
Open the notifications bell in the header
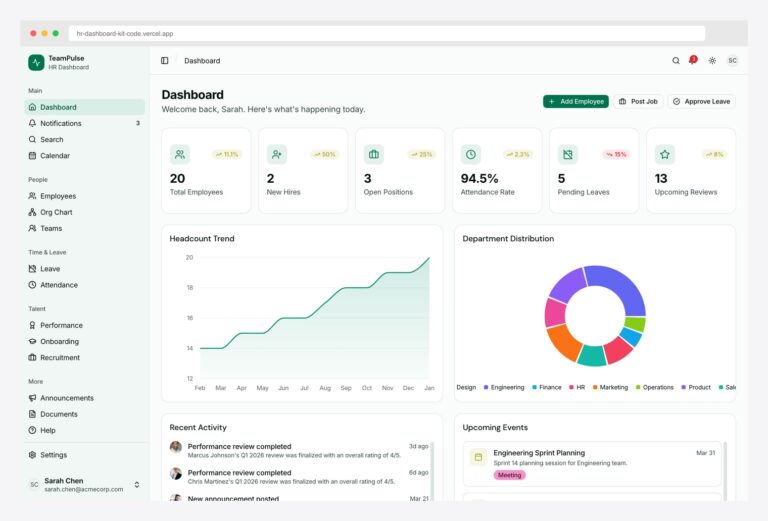693,60
